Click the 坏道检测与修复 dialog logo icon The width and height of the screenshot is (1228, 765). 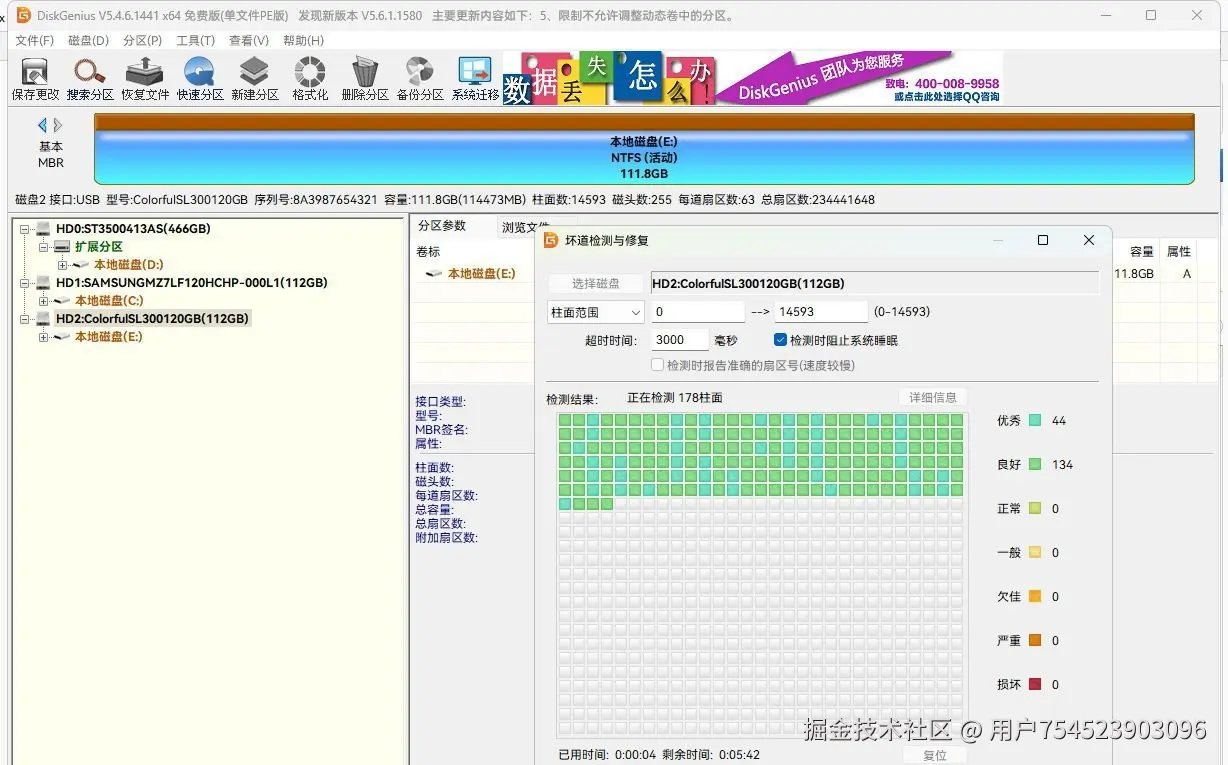pos(550,240)
